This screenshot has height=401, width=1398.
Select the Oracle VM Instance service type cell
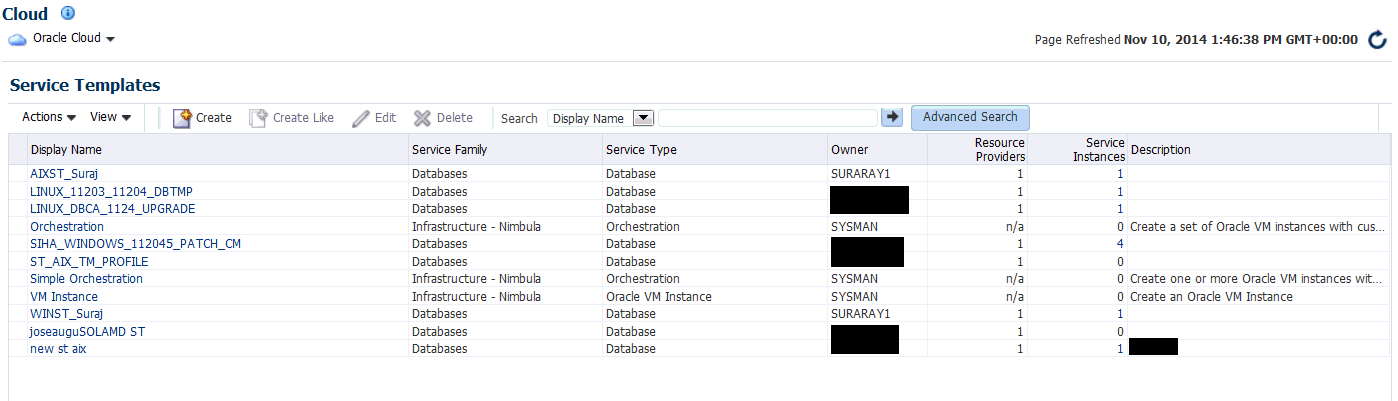click(x=659, y=296)
